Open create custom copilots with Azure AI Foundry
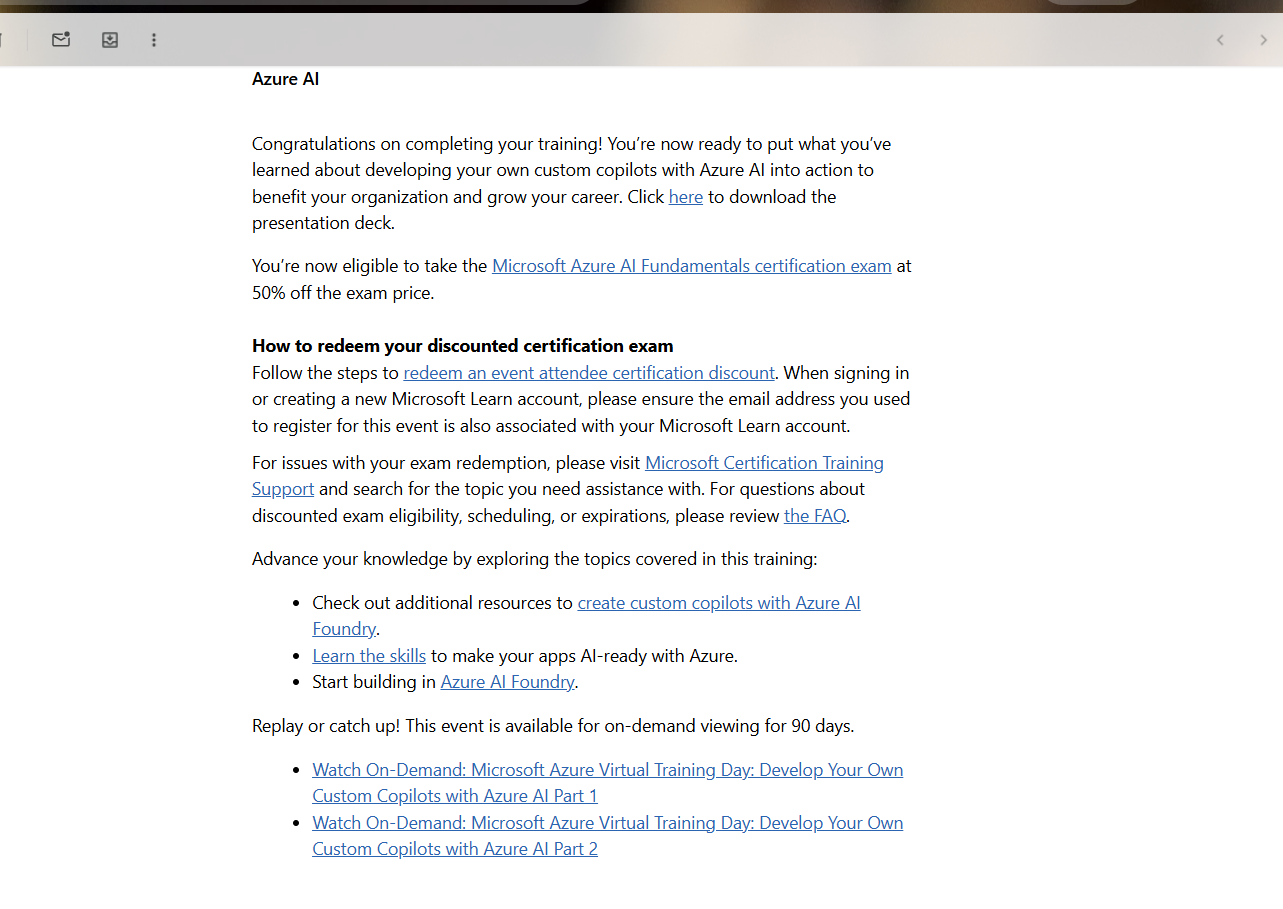 719,602
